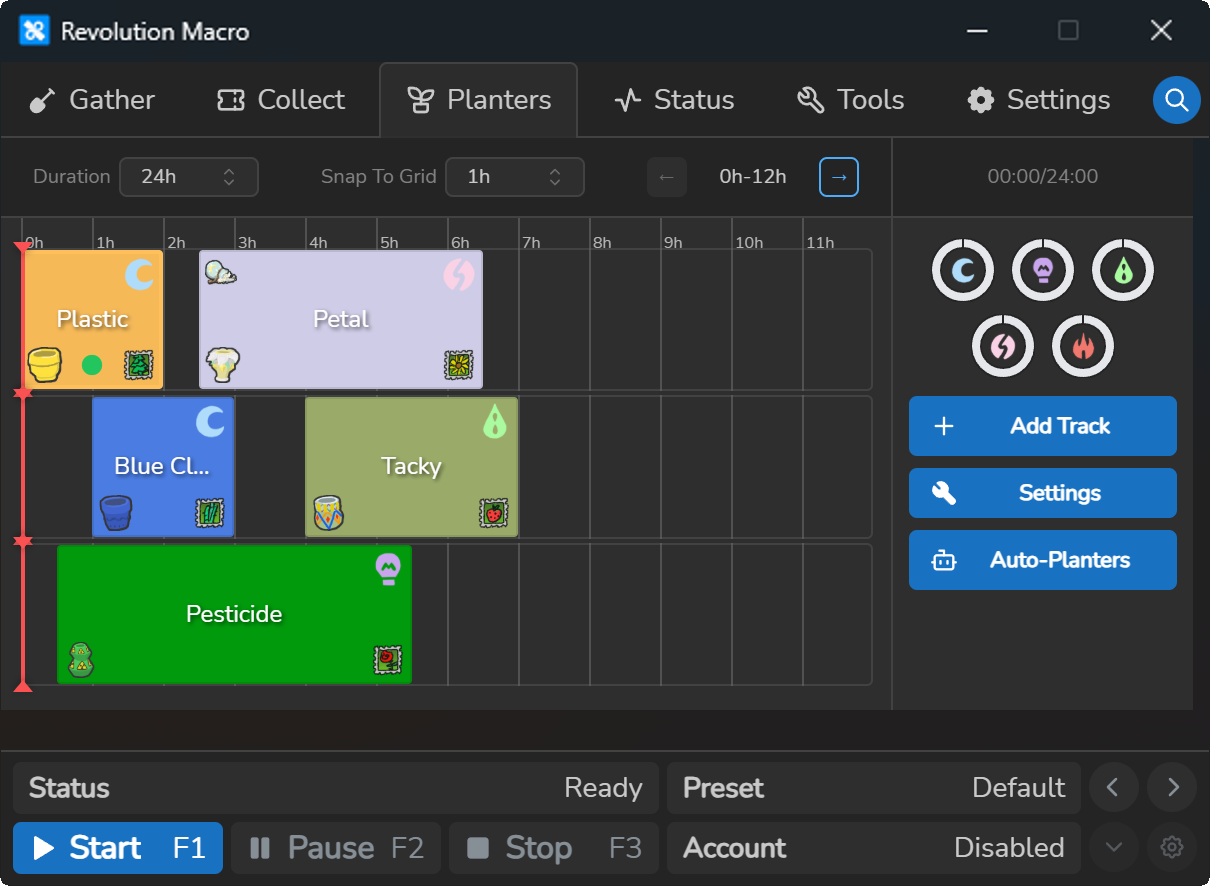Click the cotton puff icon atop Petal block
Image resolution: width=1210 pixels, height=886 pixels.
coord(221,271)
